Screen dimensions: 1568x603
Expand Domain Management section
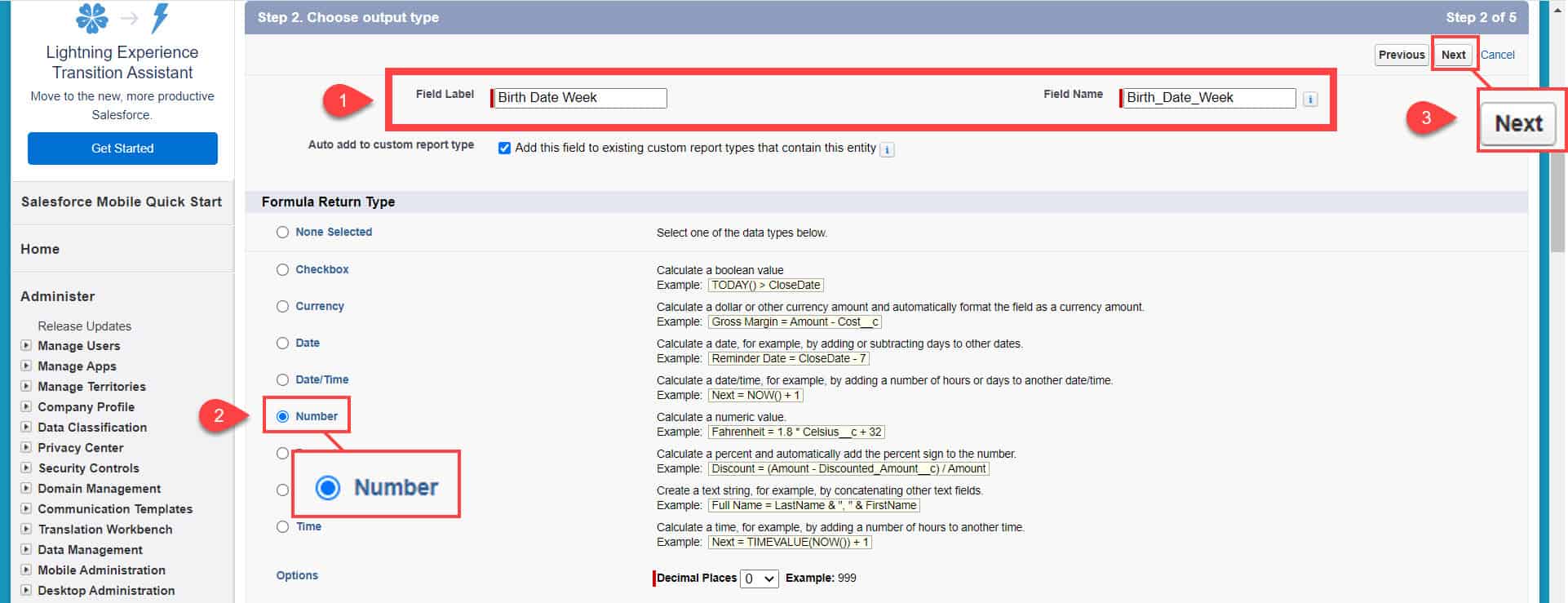26,489
